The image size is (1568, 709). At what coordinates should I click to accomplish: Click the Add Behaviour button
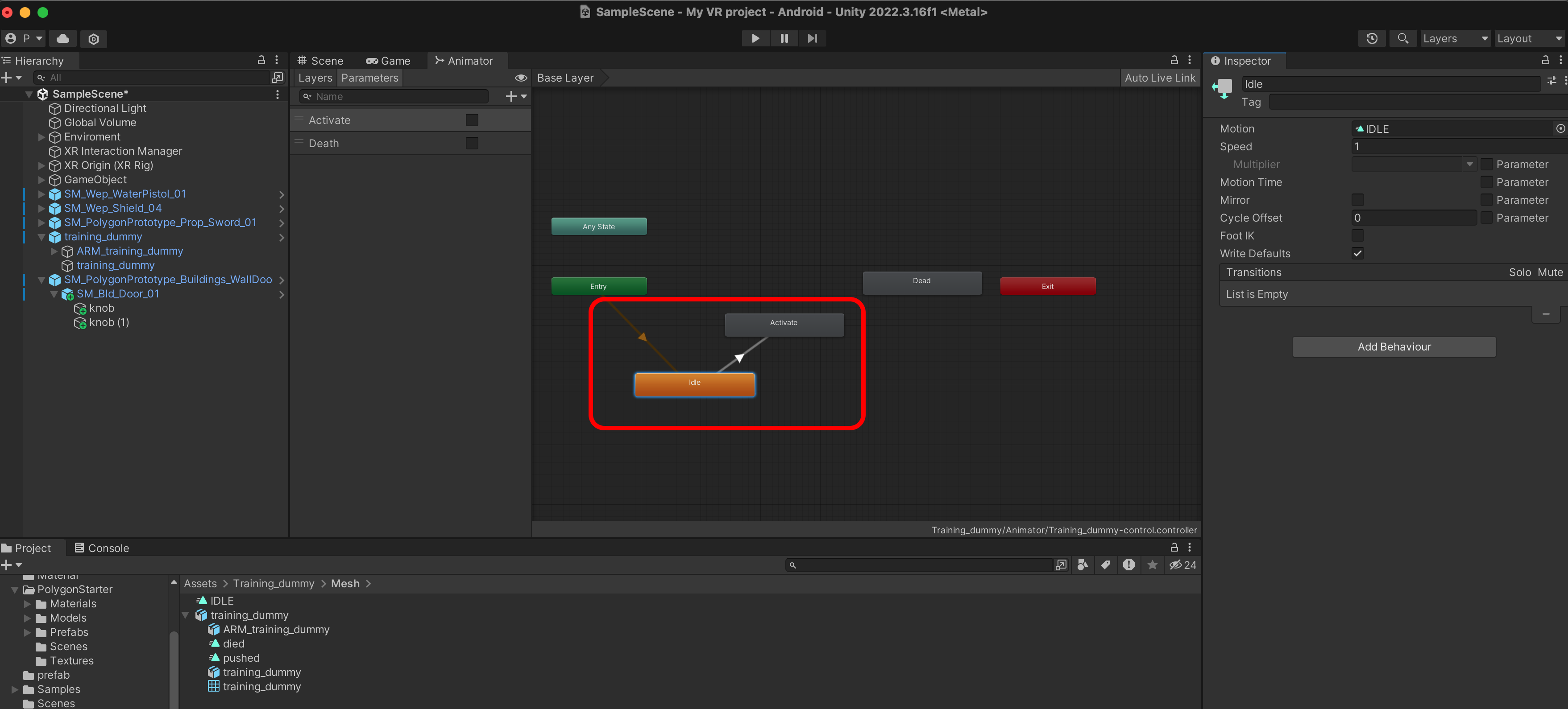pos(1394,346)
